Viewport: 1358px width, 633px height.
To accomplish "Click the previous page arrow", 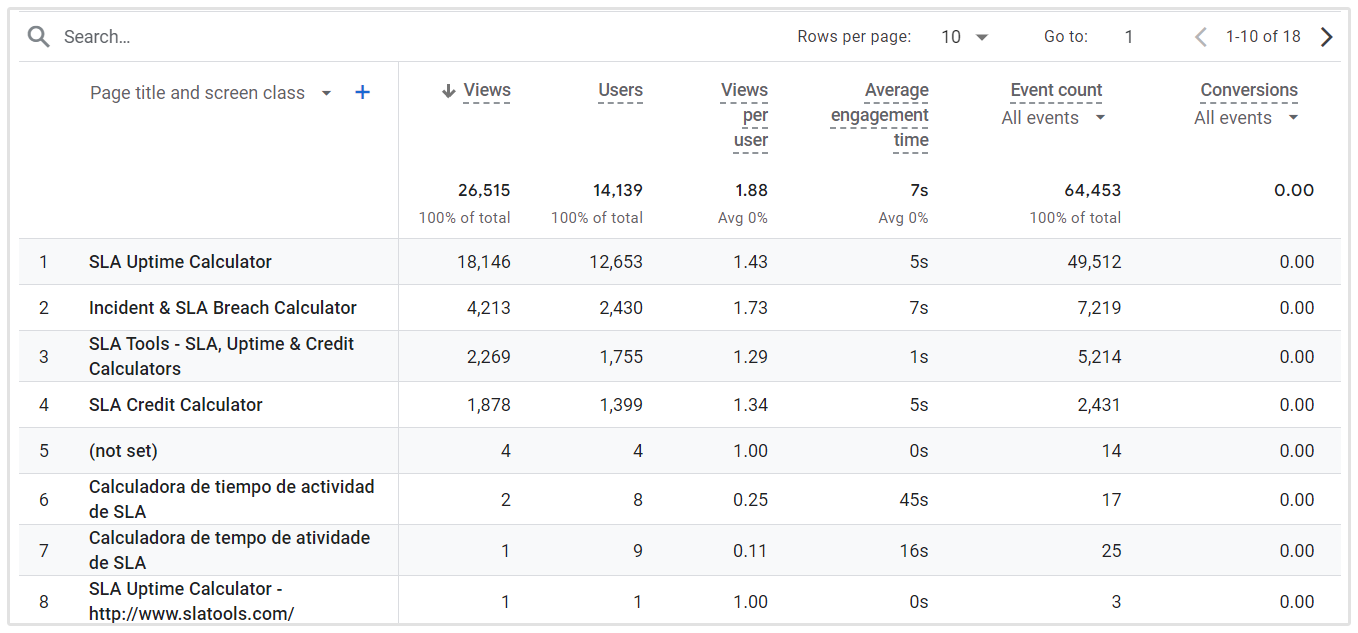I will tap(1201, 37).
